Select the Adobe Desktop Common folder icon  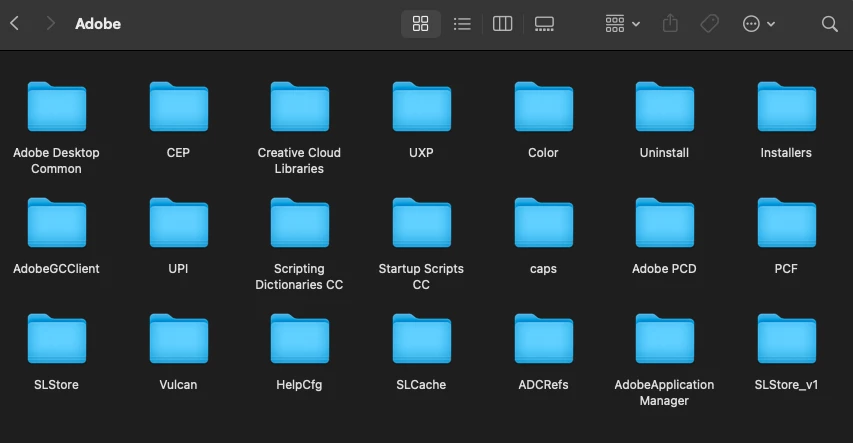pos(57,107)
